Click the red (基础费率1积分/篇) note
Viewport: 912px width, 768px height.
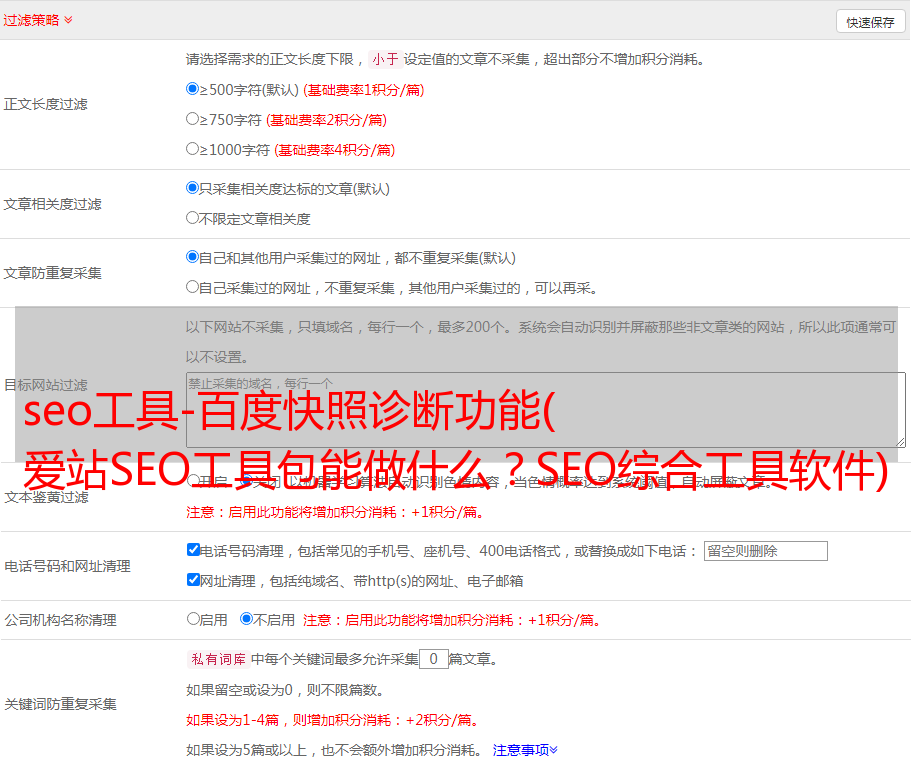(364, 90)
